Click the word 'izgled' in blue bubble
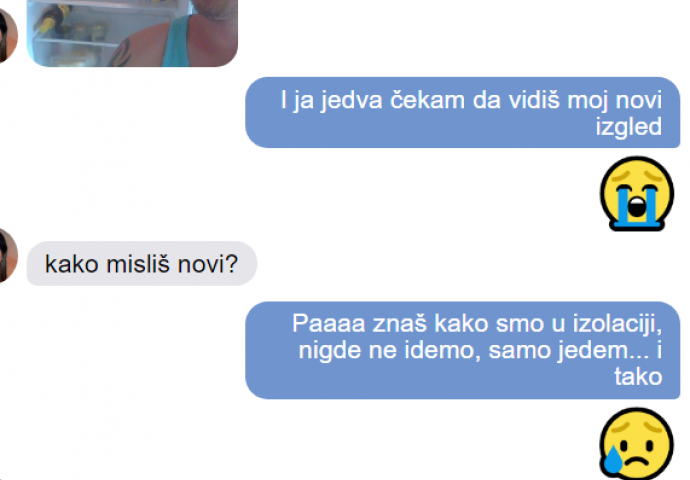 tap(628, 128)
